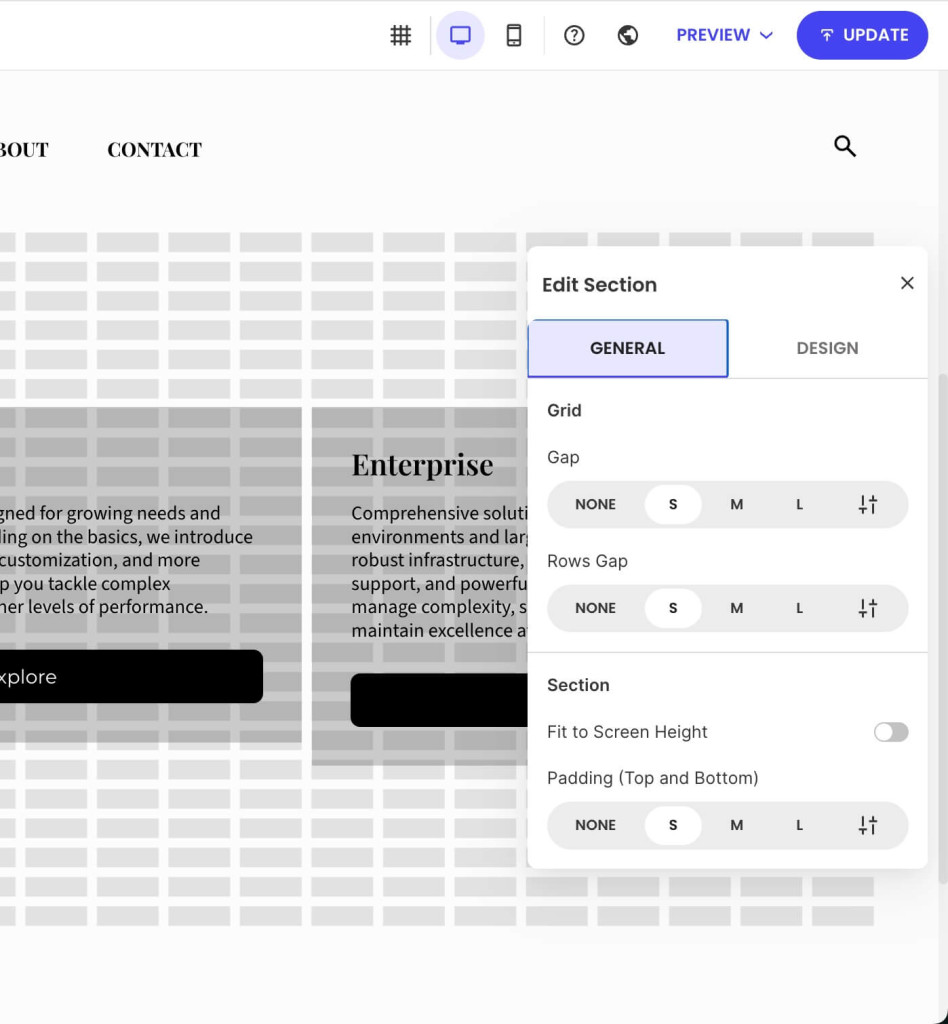Viewport: 948px width, 1024px height.
Task: Switch to desktop view icon
Action: pos(460,35)
